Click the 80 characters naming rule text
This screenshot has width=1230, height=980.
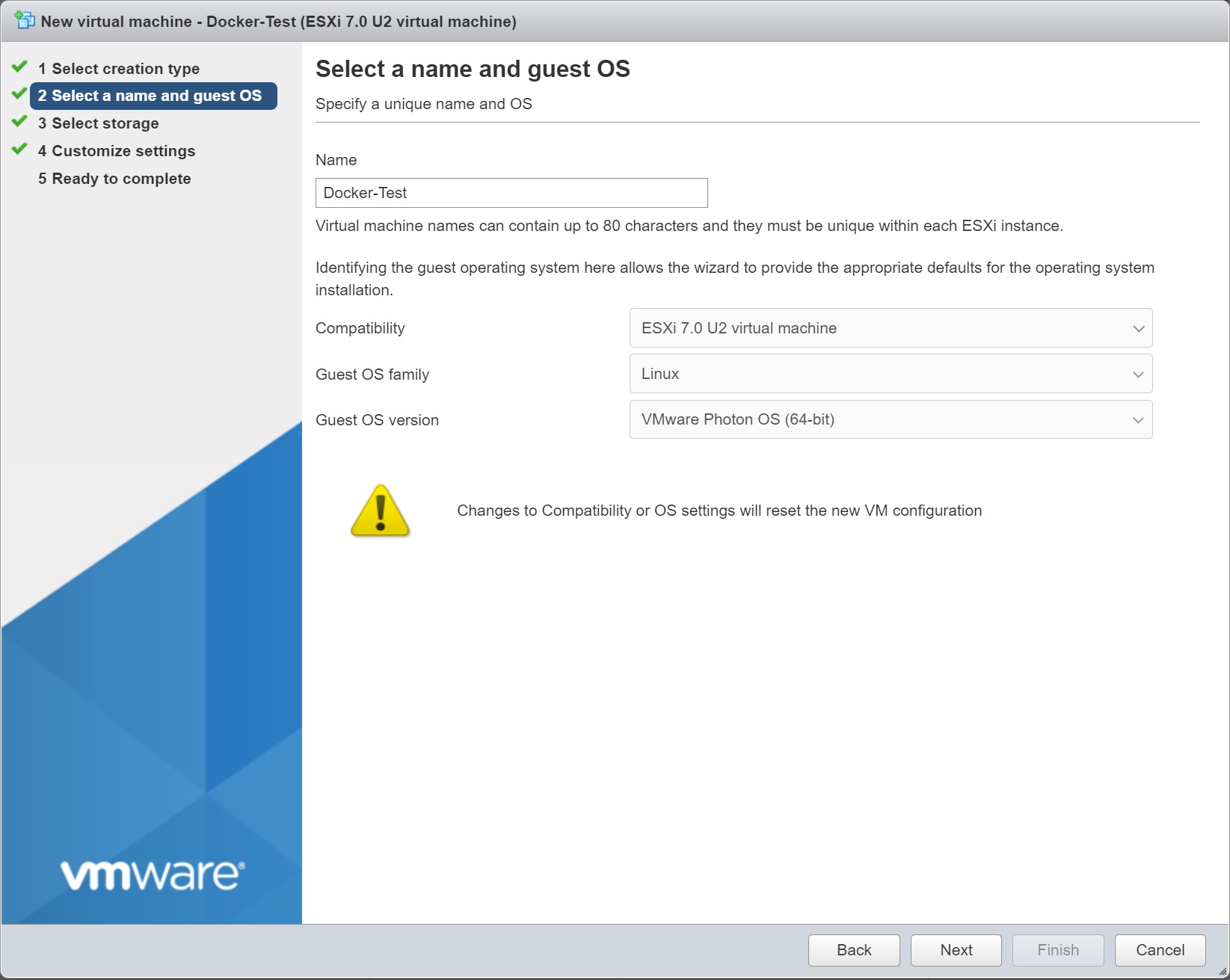click(x=689, y=226)
